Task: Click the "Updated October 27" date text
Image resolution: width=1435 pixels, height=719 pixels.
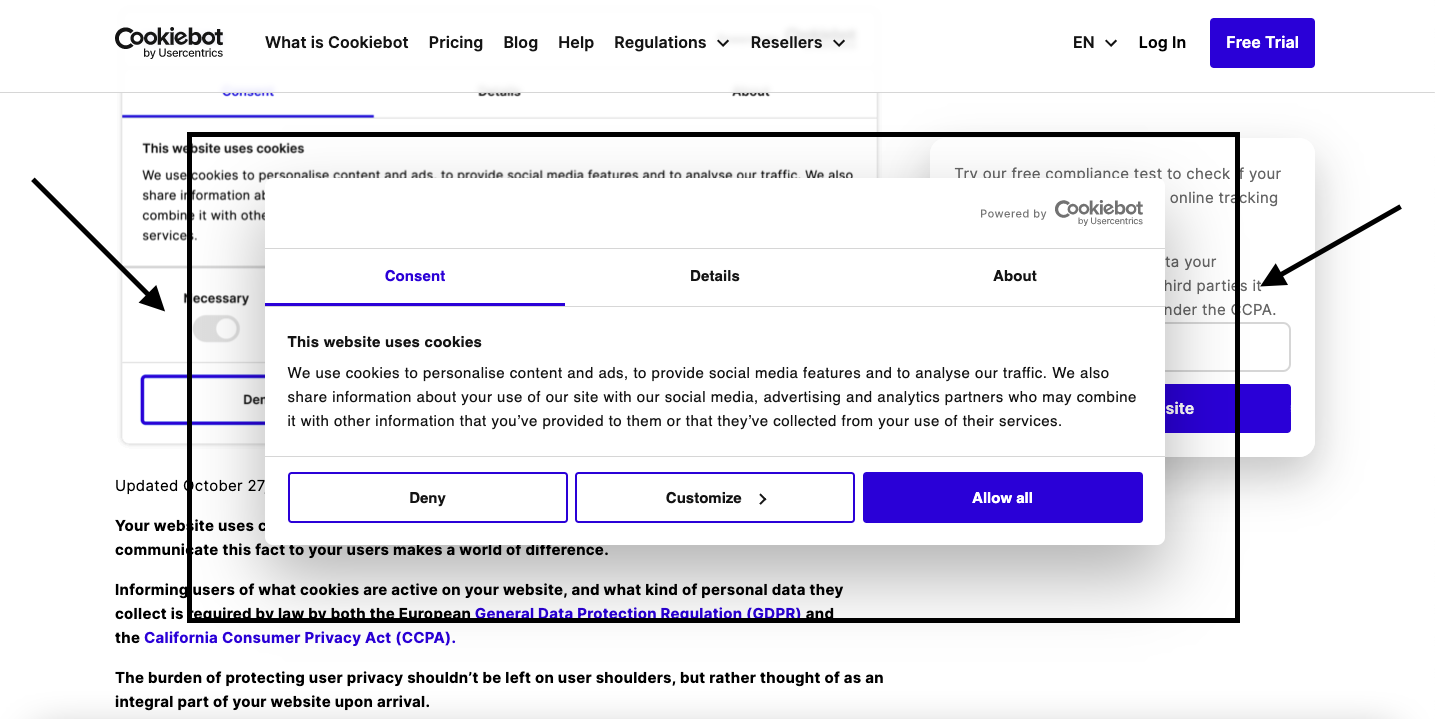Action: pos(190,486)
